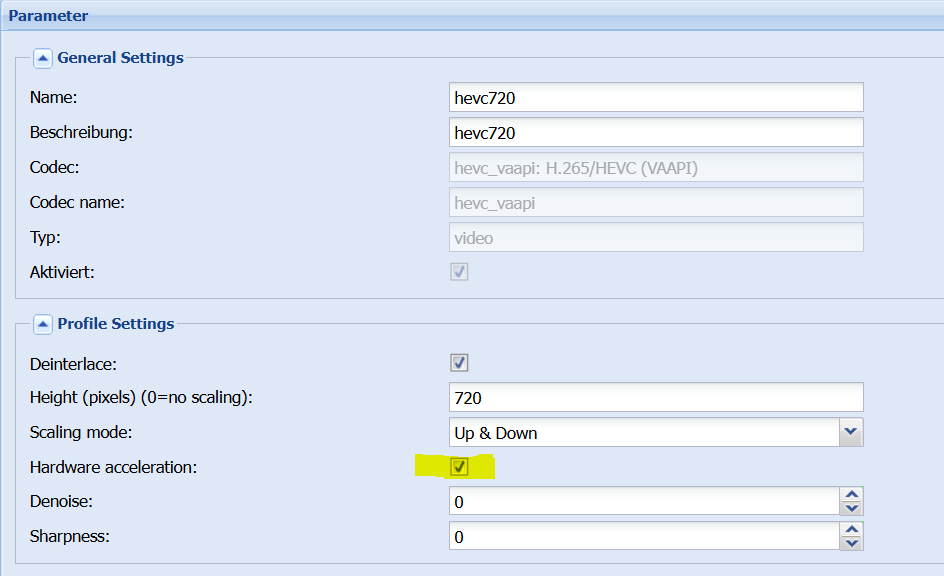The height and width of the screenshot is (576, 944).
Task: Toggle the Deinterlace checkbox
Action: pyautogui.click(x=459, y=363)
